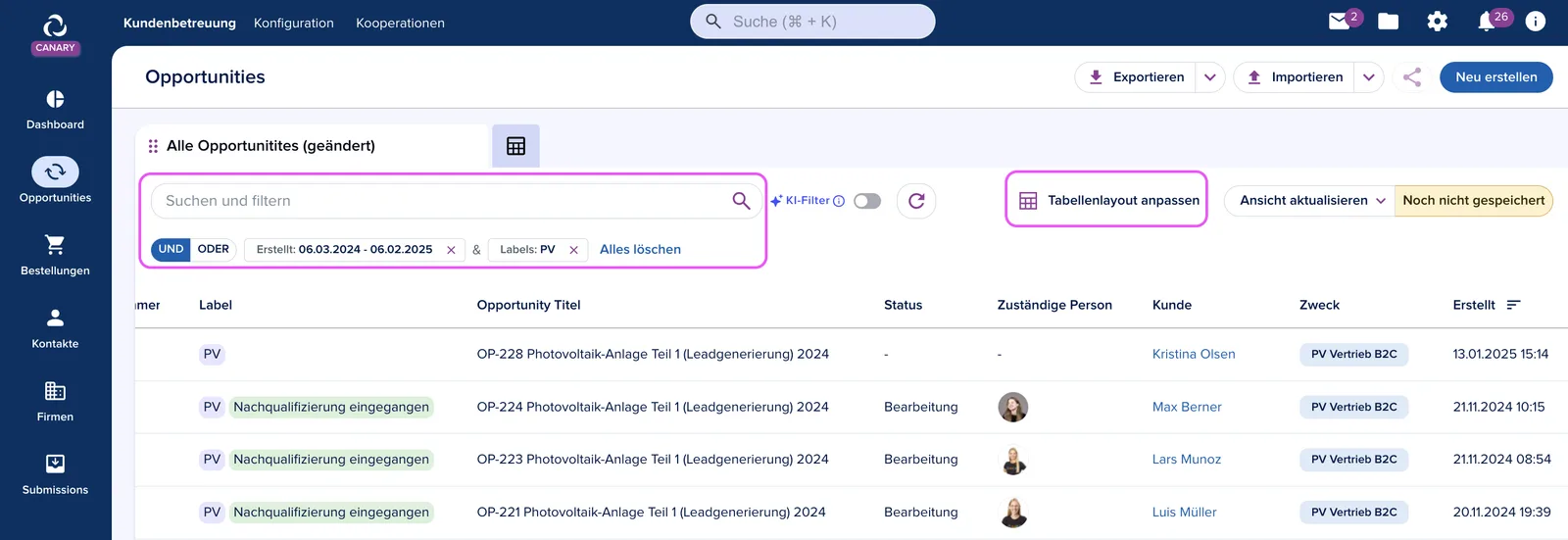Image resolution: width=1568 pixels, height=540 pixels.
Task: Open the OP-224 Photovoltaik-Anlage opportunity title
Action: tap(653, 407)
